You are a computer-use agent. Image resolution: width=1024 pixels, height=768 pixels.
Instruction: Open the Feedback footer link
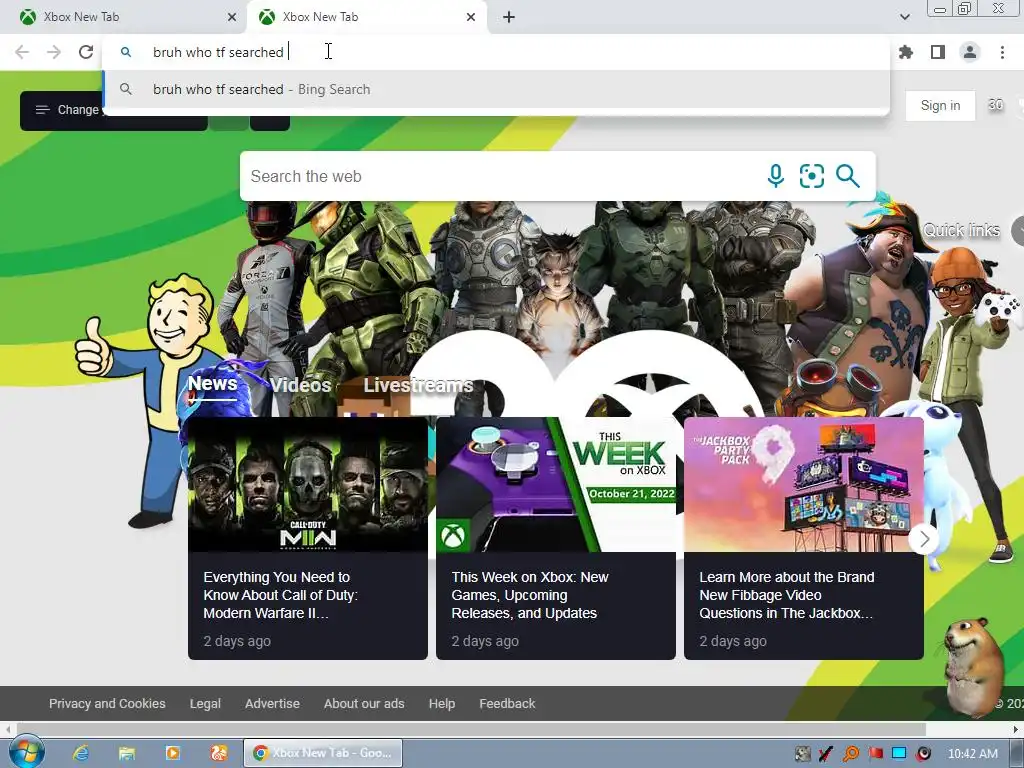507,703
